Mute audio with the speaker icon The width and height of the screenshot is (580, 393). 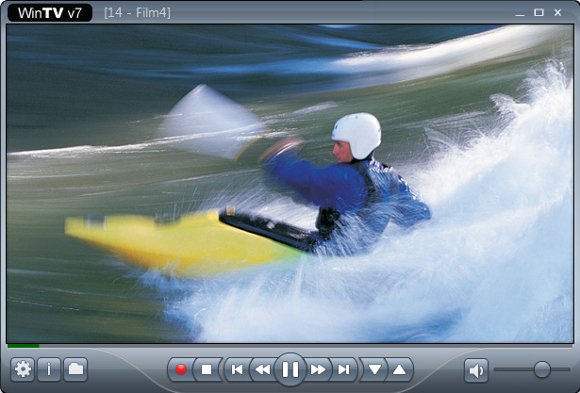[x=476, y=370]
